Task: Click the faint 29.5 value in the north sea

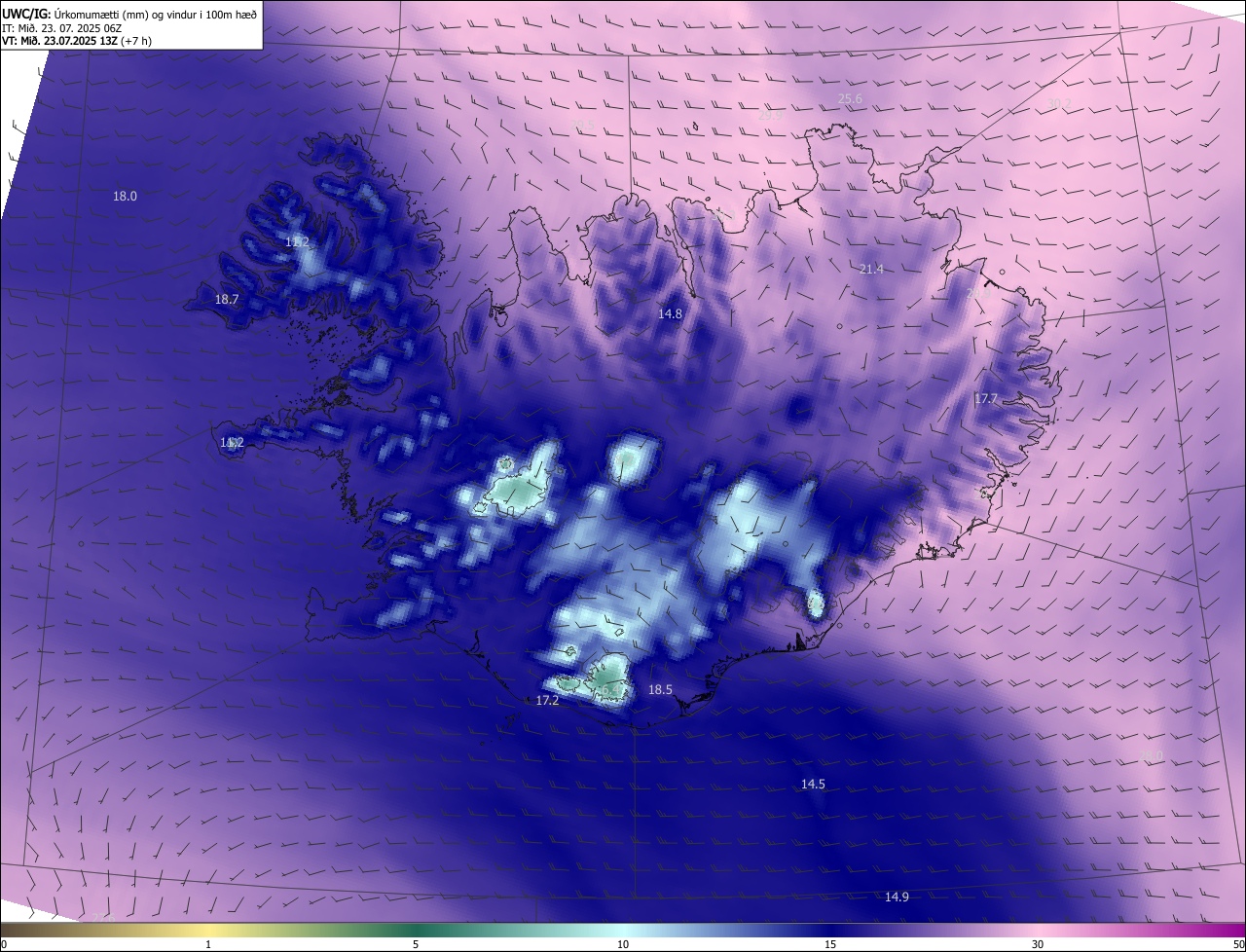Action: pyautogui.click(x=582, y=124)
